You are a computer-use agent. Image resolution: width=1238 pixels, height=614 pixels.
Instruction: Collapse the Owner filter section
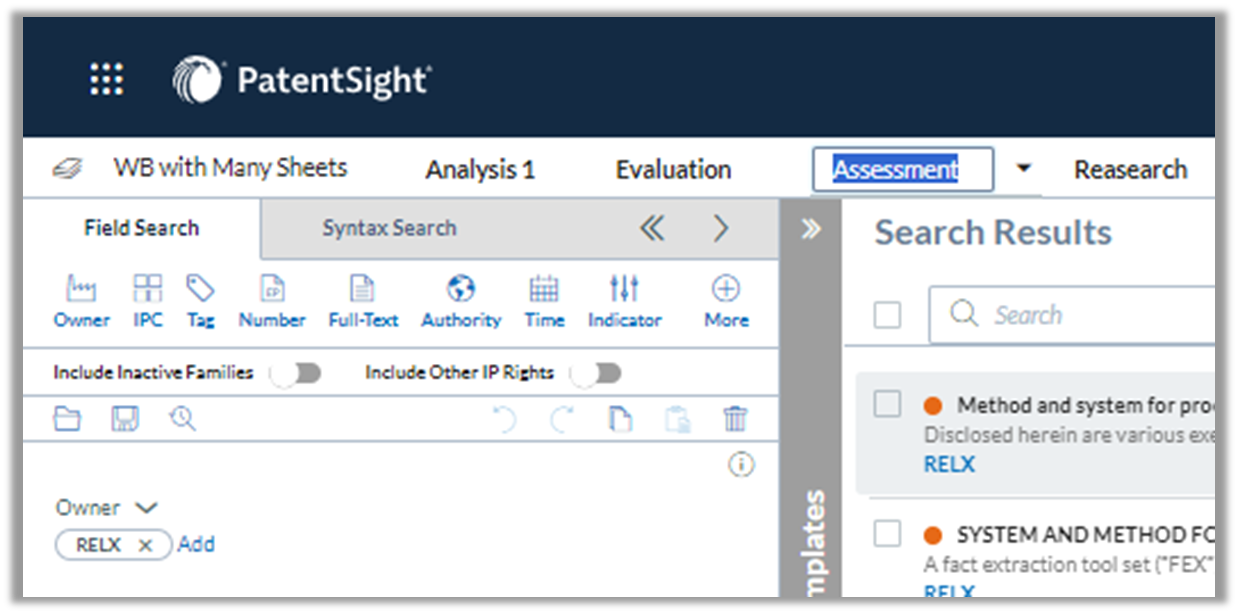145,507
